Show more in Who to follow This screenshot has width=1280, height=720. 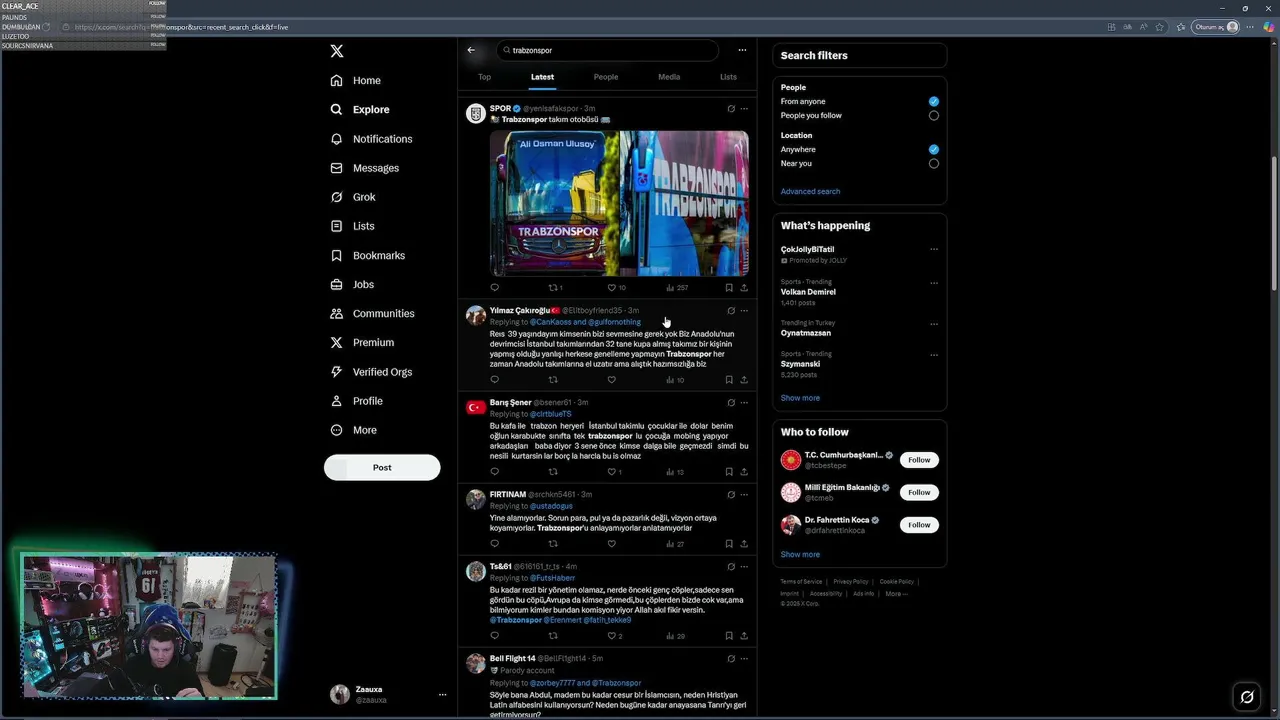tap(800, 554)
